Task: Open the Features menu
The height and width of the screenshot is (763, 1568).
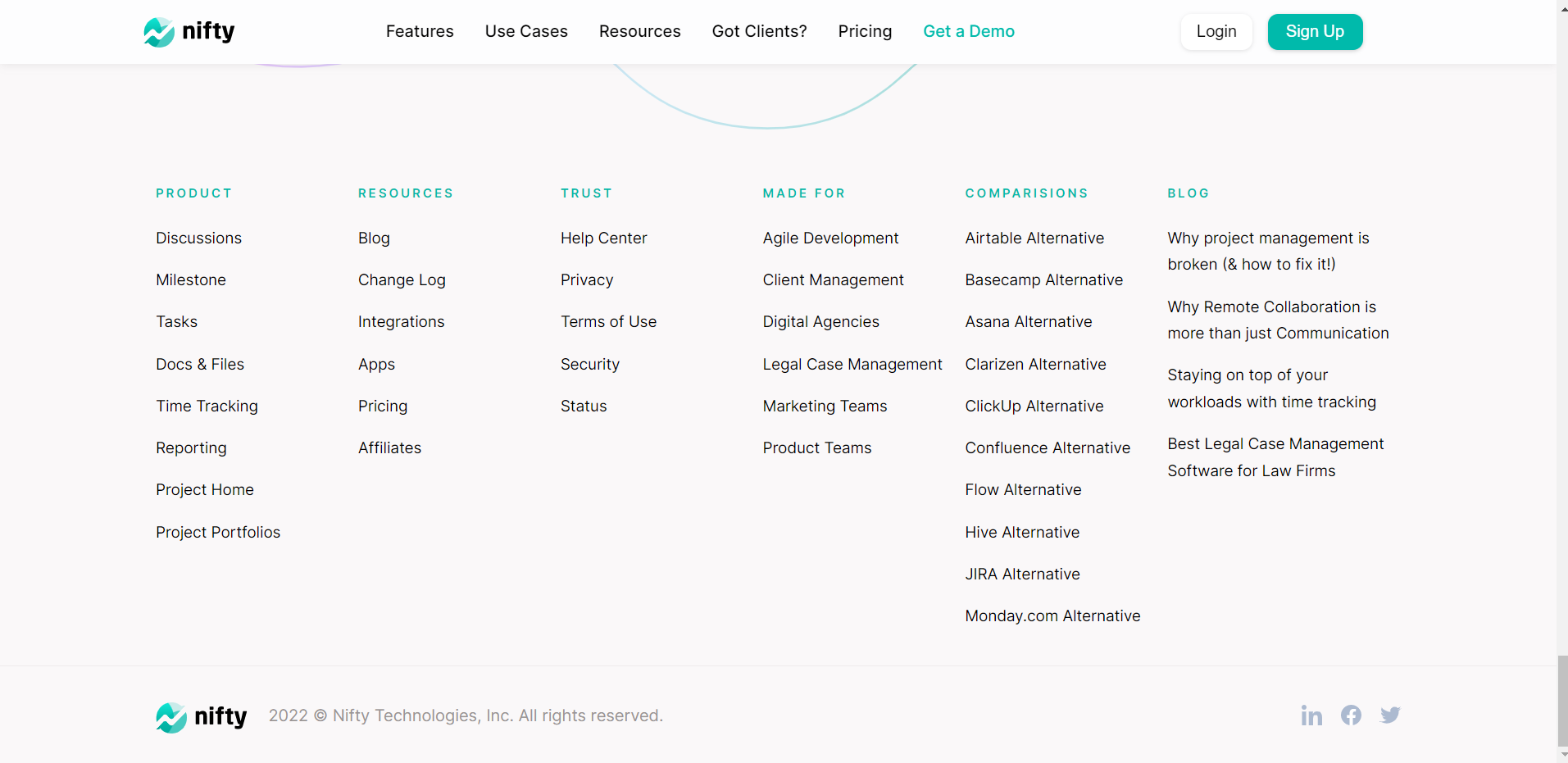Action: click(x=419, y=31)
